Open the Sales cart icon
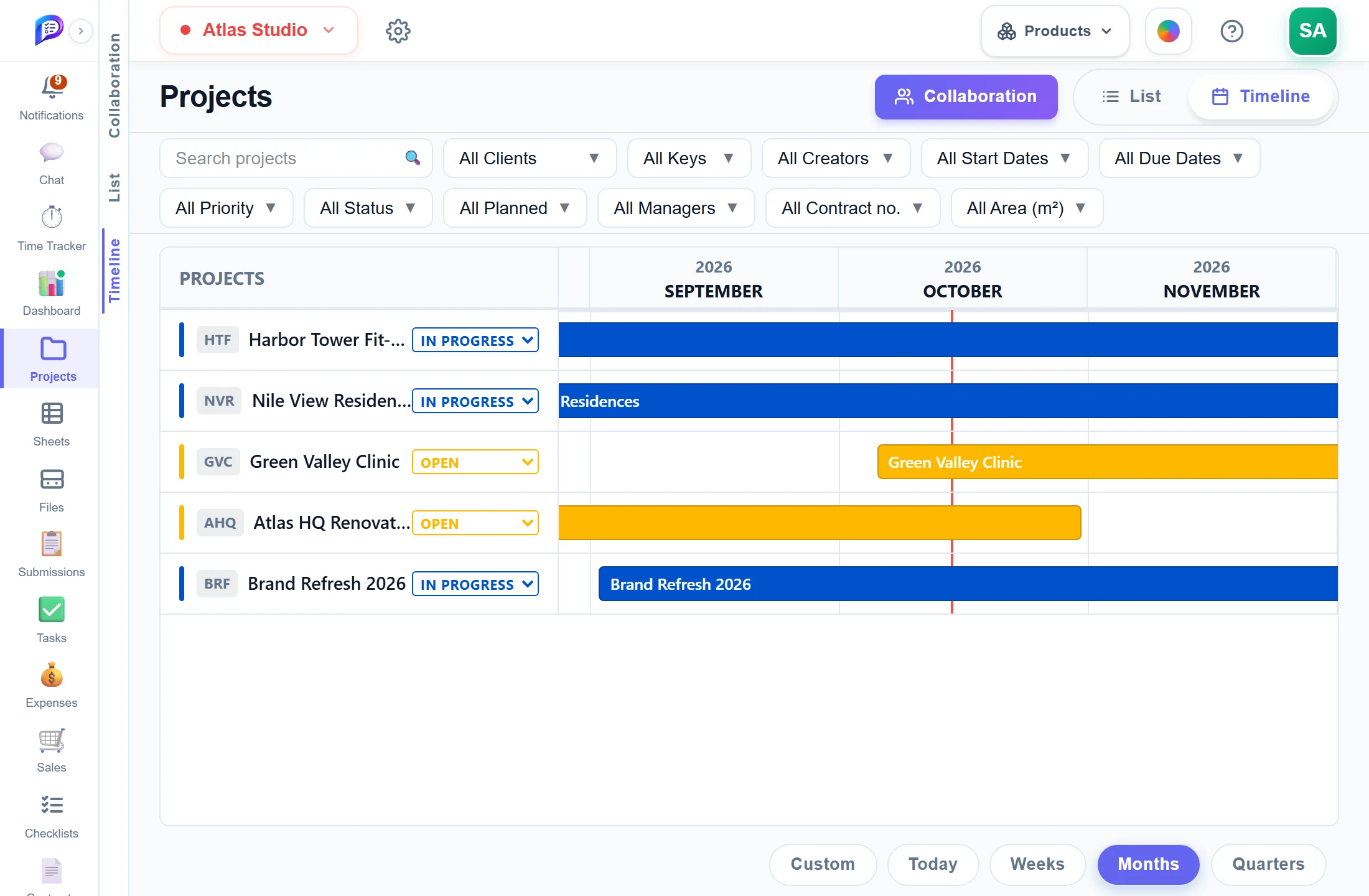The width and height of the screenshot is (1369, 896). (52, 740)
